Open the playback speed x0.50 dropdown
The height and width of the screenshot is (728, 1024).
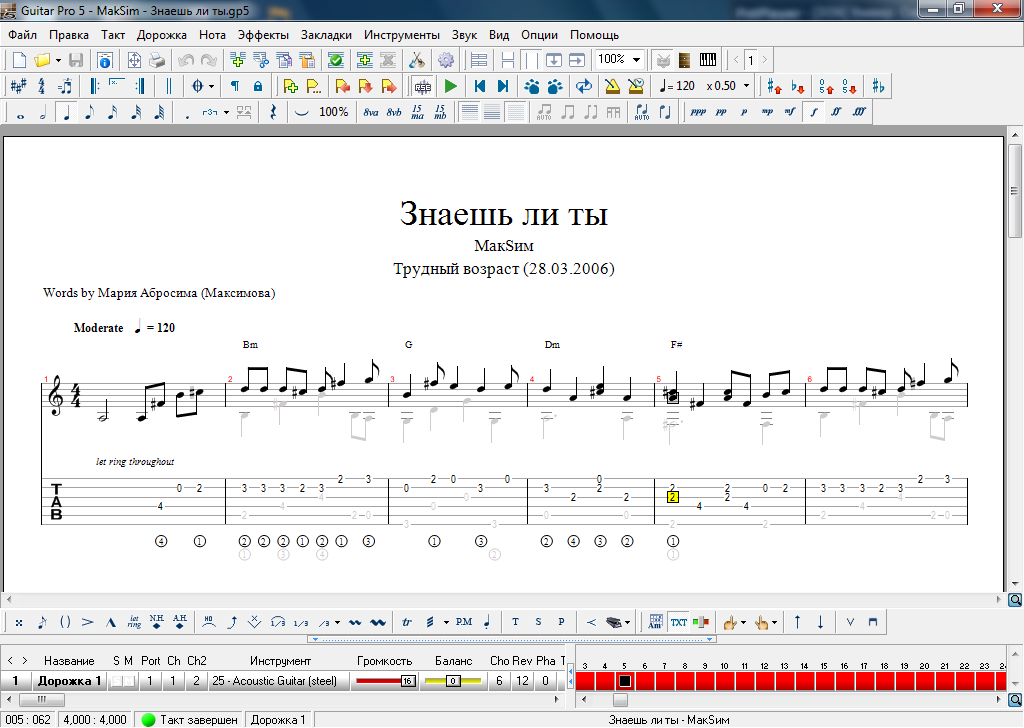(x=746, y=86)
